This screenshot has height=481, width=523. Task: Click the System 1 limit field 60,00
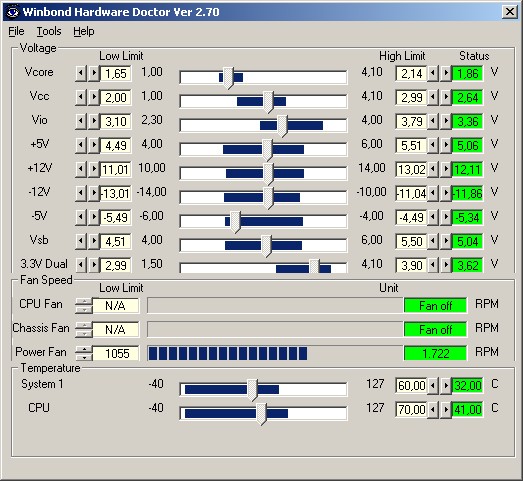point(411,386)
